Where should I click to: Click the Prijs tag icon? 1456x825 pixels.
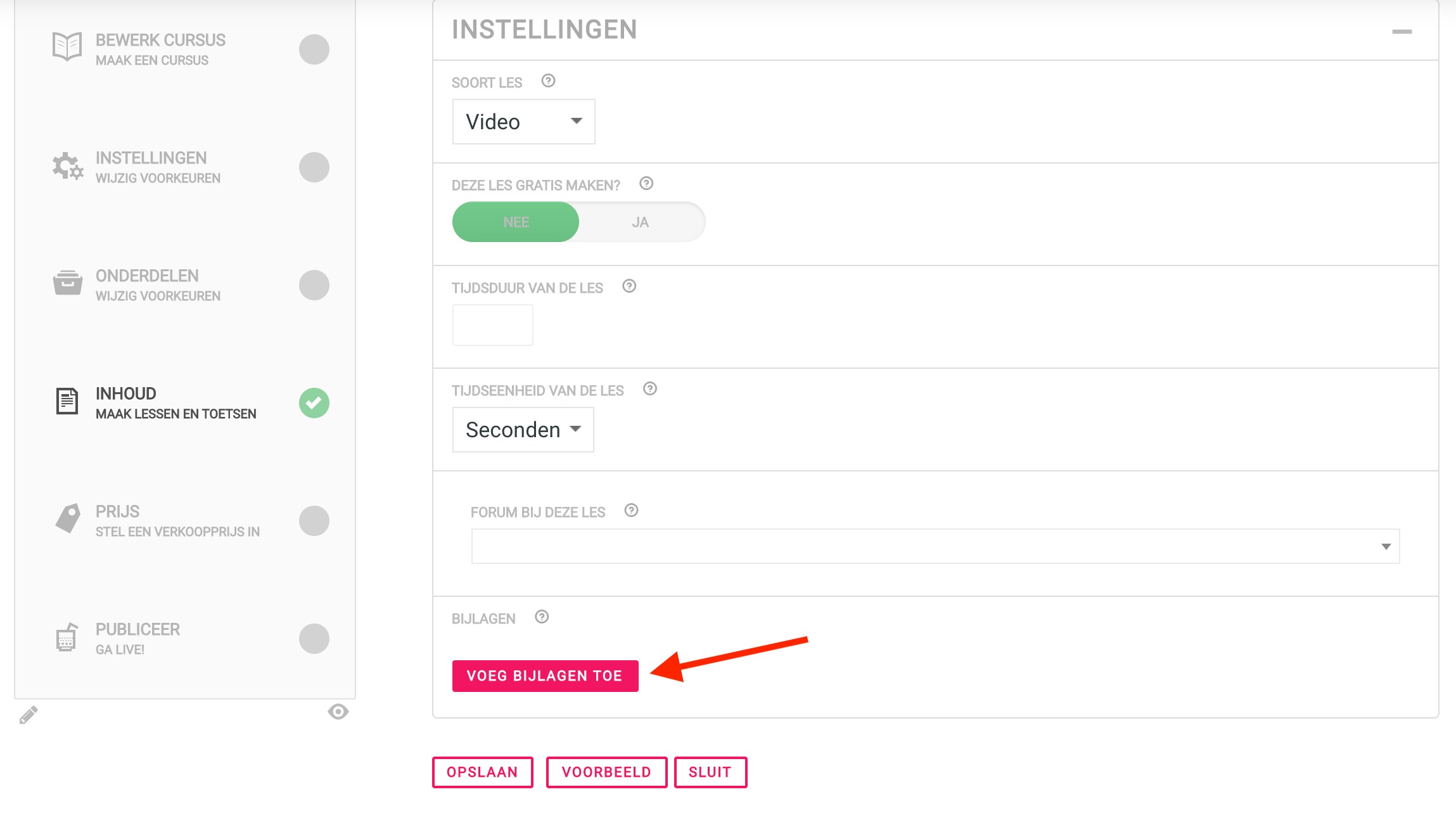(68, 518)
